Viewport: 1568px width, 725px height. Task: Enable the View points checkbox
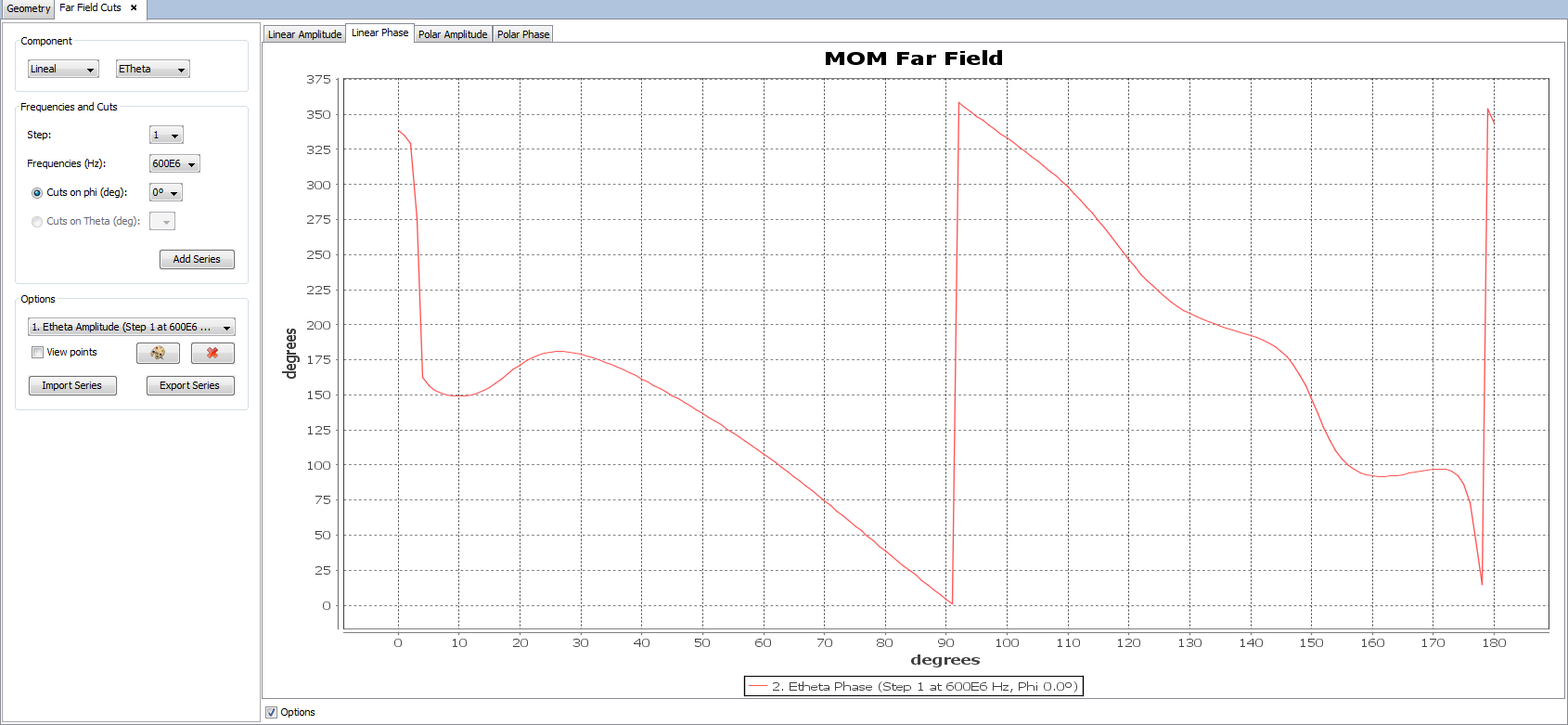coord(38,353)
